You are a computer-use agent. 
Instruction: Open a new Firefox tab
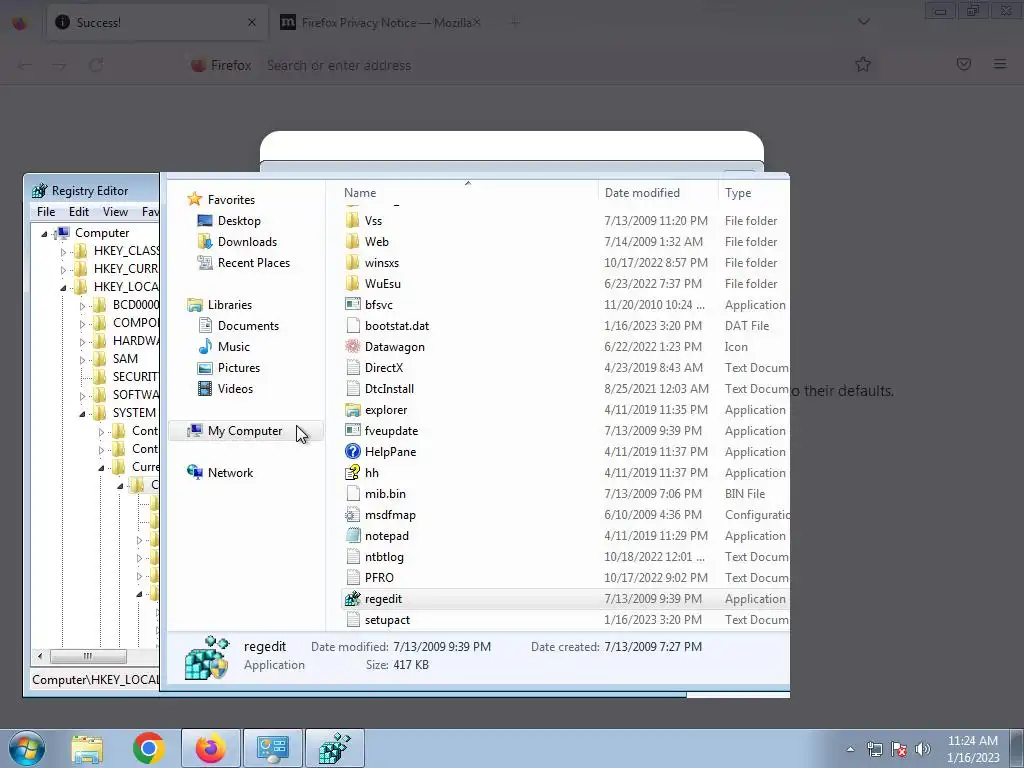coord(515,22)
